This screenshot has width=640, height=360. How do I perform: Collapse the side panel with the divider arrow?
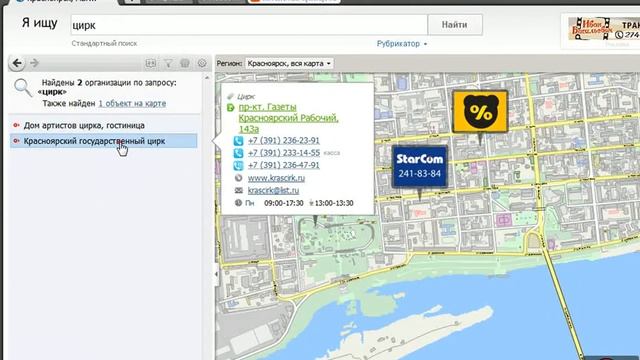click(216, 274)
